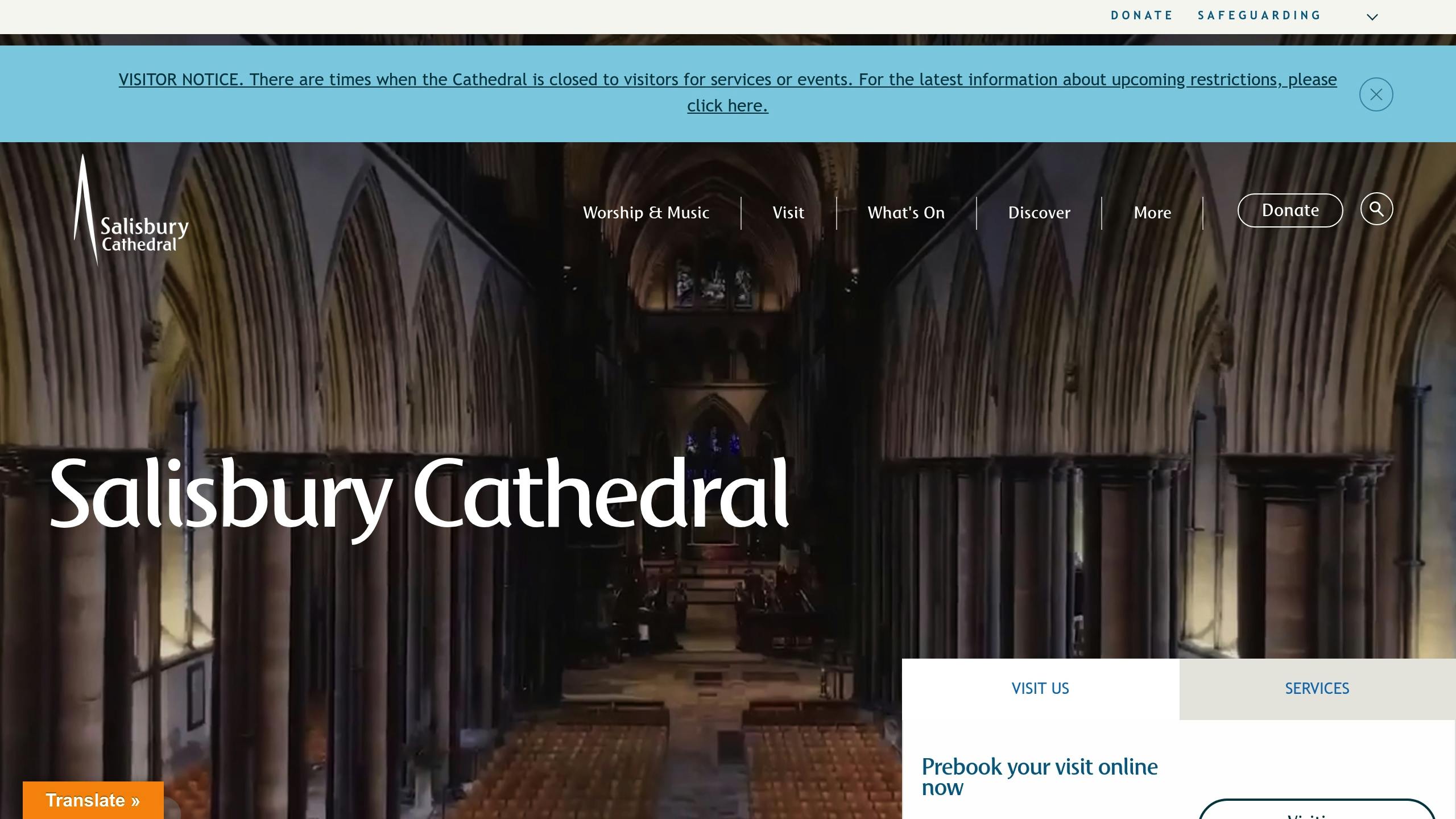Open the DONATE link in top bar

coord(1141,16)
